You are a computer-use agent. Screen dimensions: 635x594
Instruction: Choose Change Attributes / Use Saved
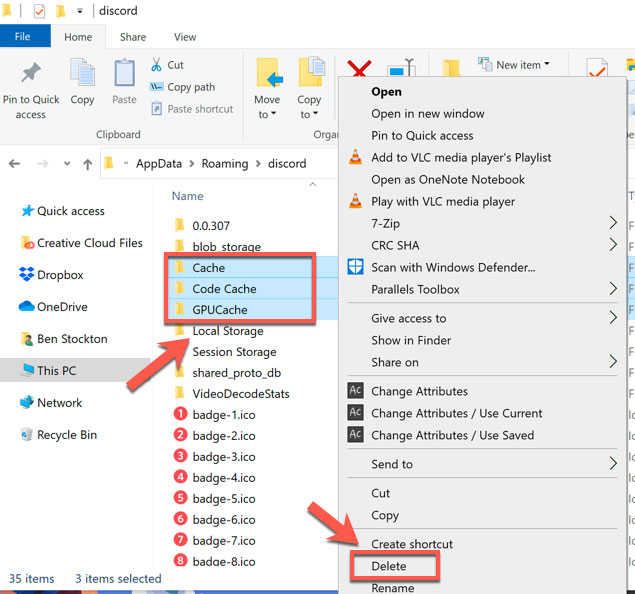point(452,435)
